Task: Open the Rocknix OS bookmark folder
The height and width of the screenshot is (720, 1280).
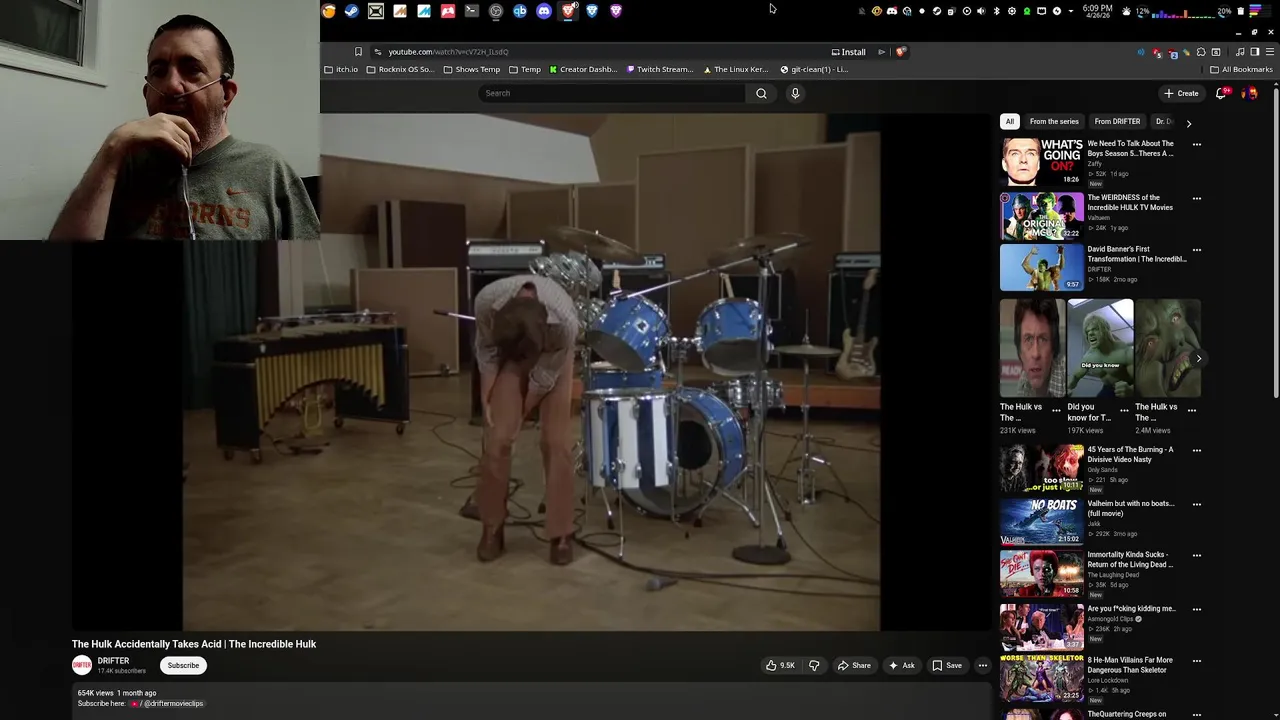Action: click(400, 69)
